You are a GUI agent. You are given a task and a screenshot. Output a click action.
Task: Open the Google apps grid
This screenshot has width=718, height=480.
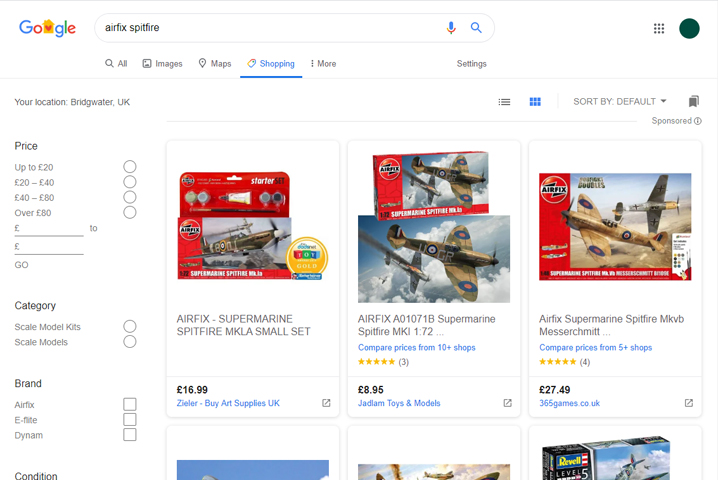coord(658,28)
